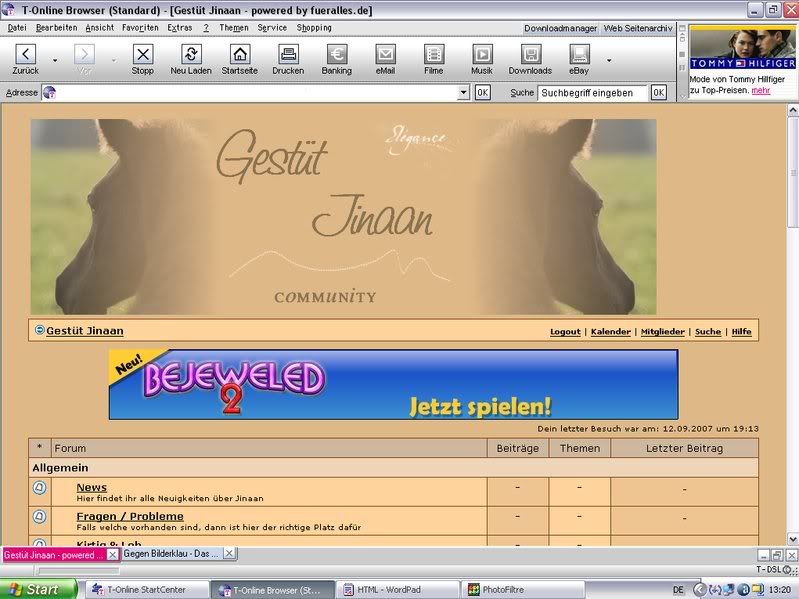Switch to PhotoFiltre taskbar item

[524, 590]
